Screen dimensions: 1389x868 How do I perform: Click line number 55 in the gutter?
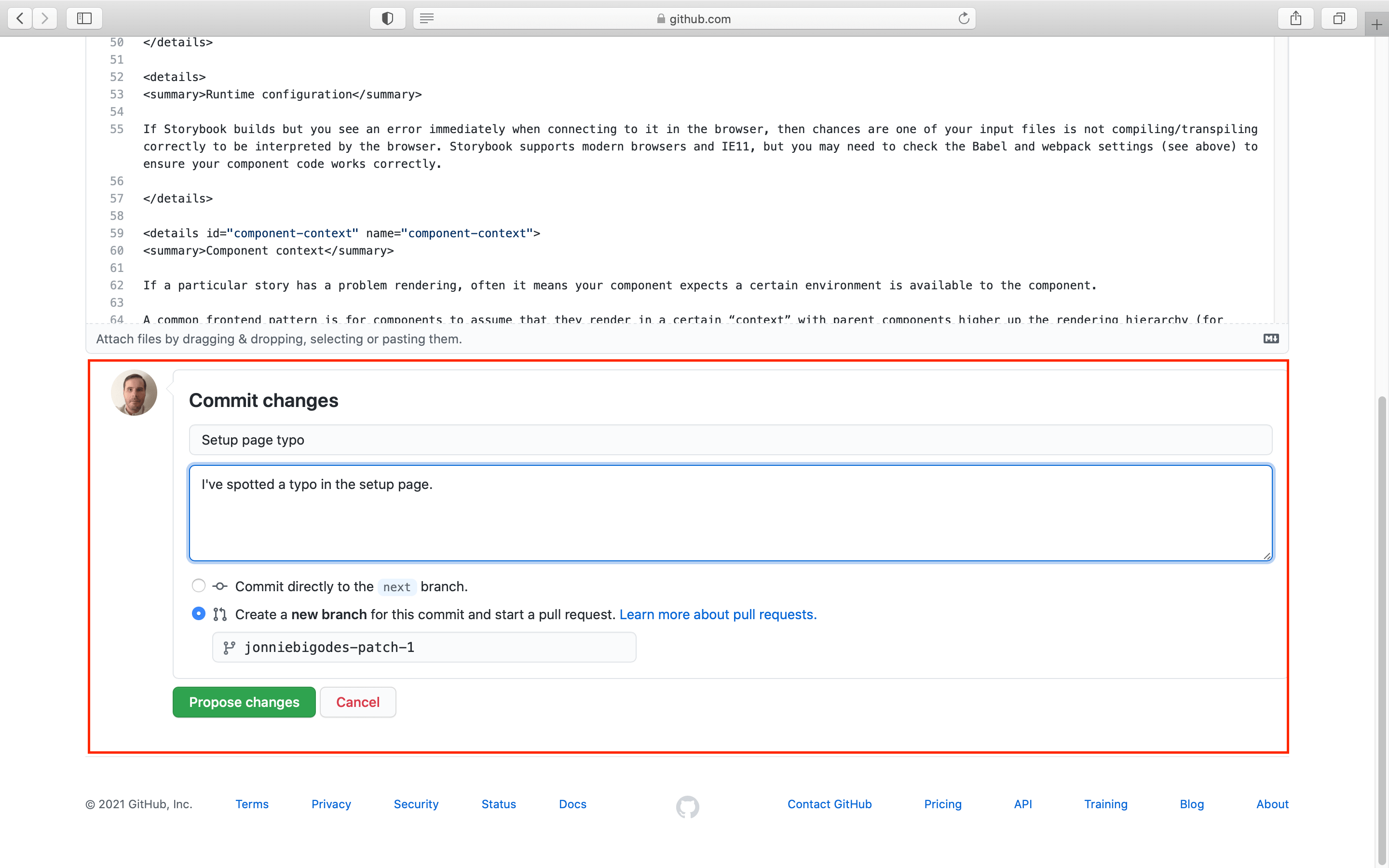[x=117, y=129]
